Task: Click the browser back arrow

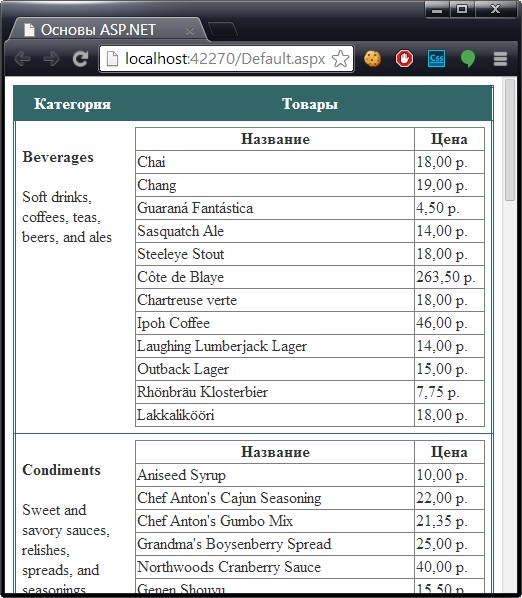Action: click(x=22, y=59)
